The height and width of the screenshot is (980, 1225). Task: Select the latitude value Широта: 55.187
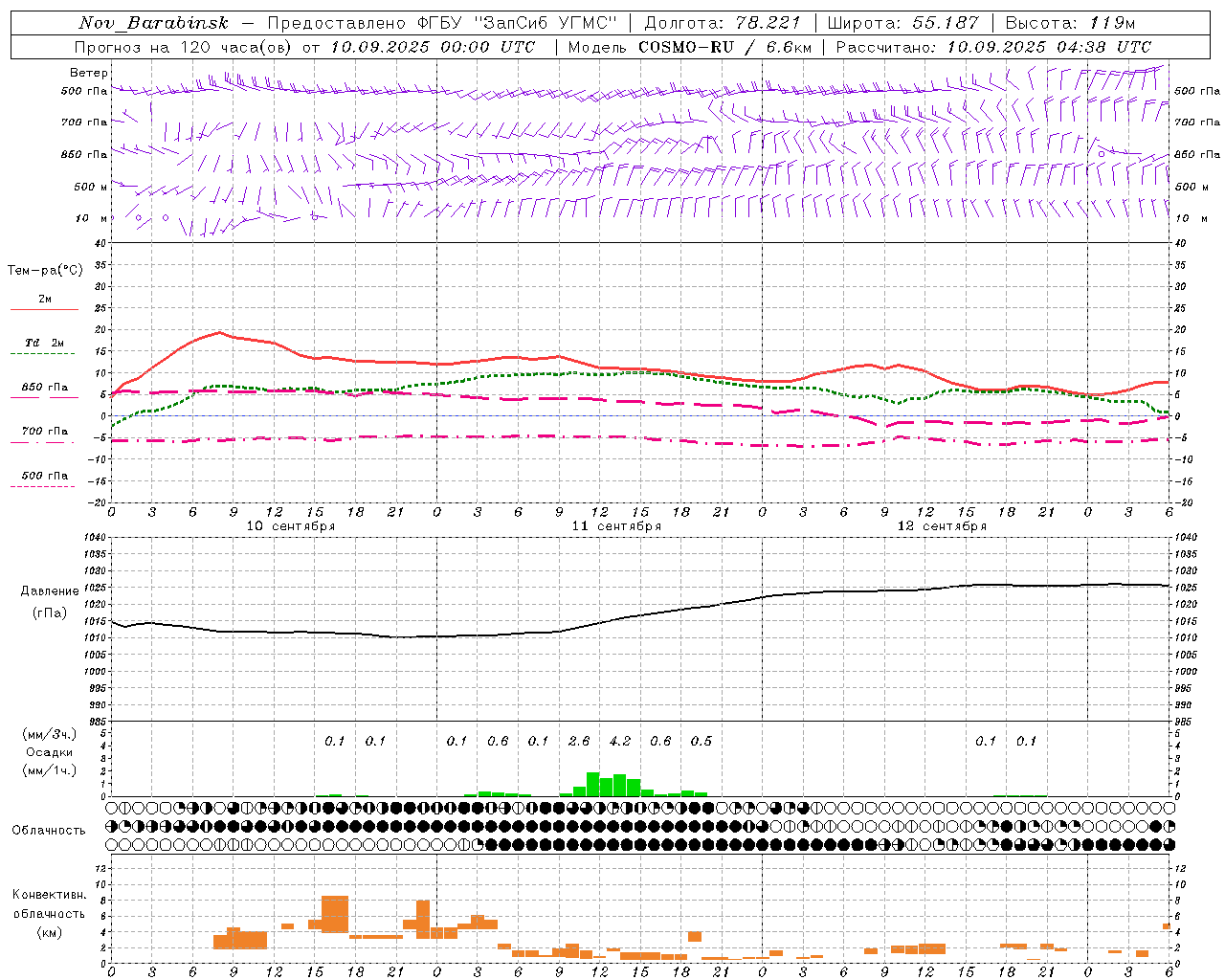point(902,23)
